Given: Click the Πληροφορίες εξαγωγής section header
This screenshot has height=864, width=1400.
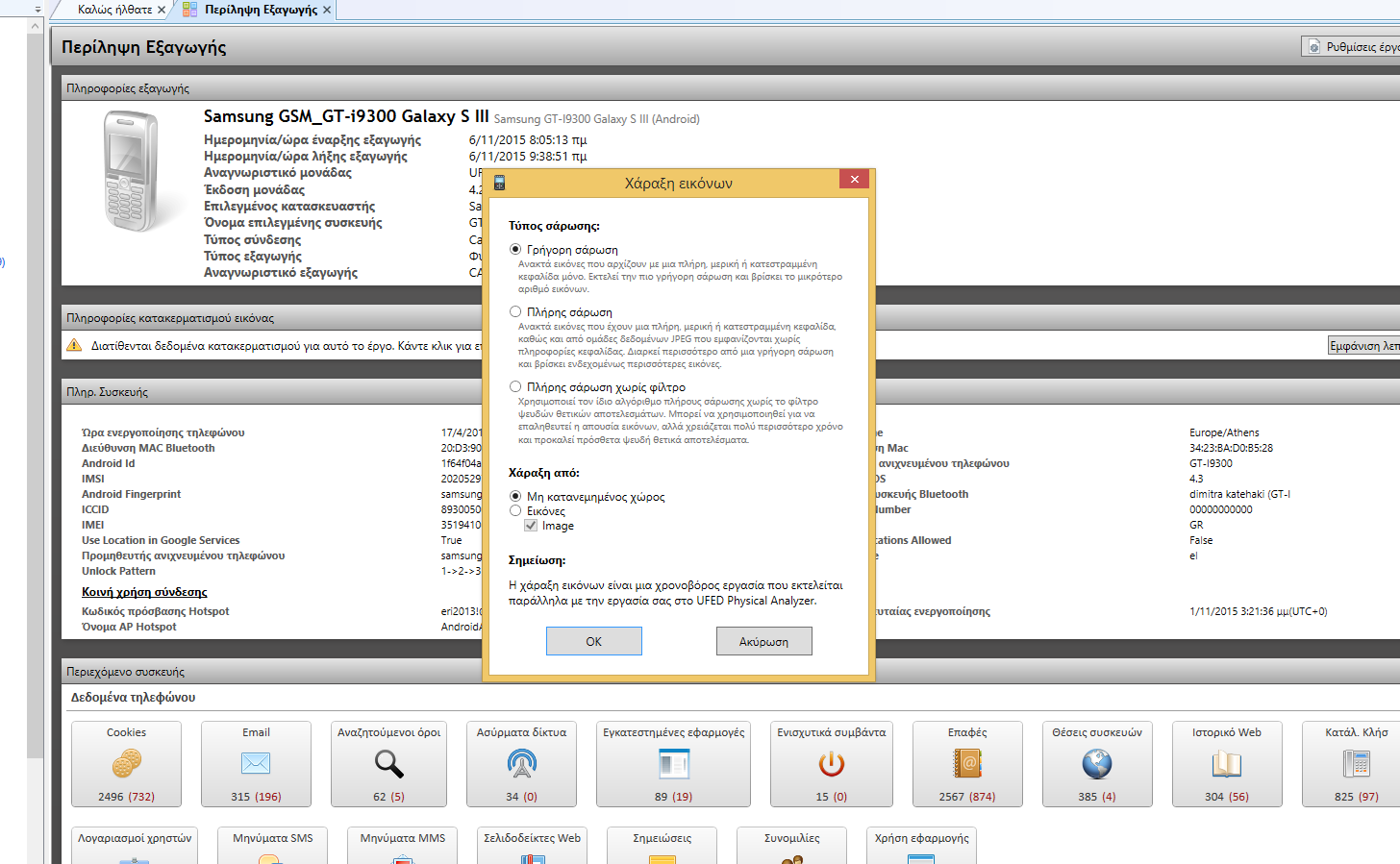Looking at the screenshot, I should coord(731,88).
